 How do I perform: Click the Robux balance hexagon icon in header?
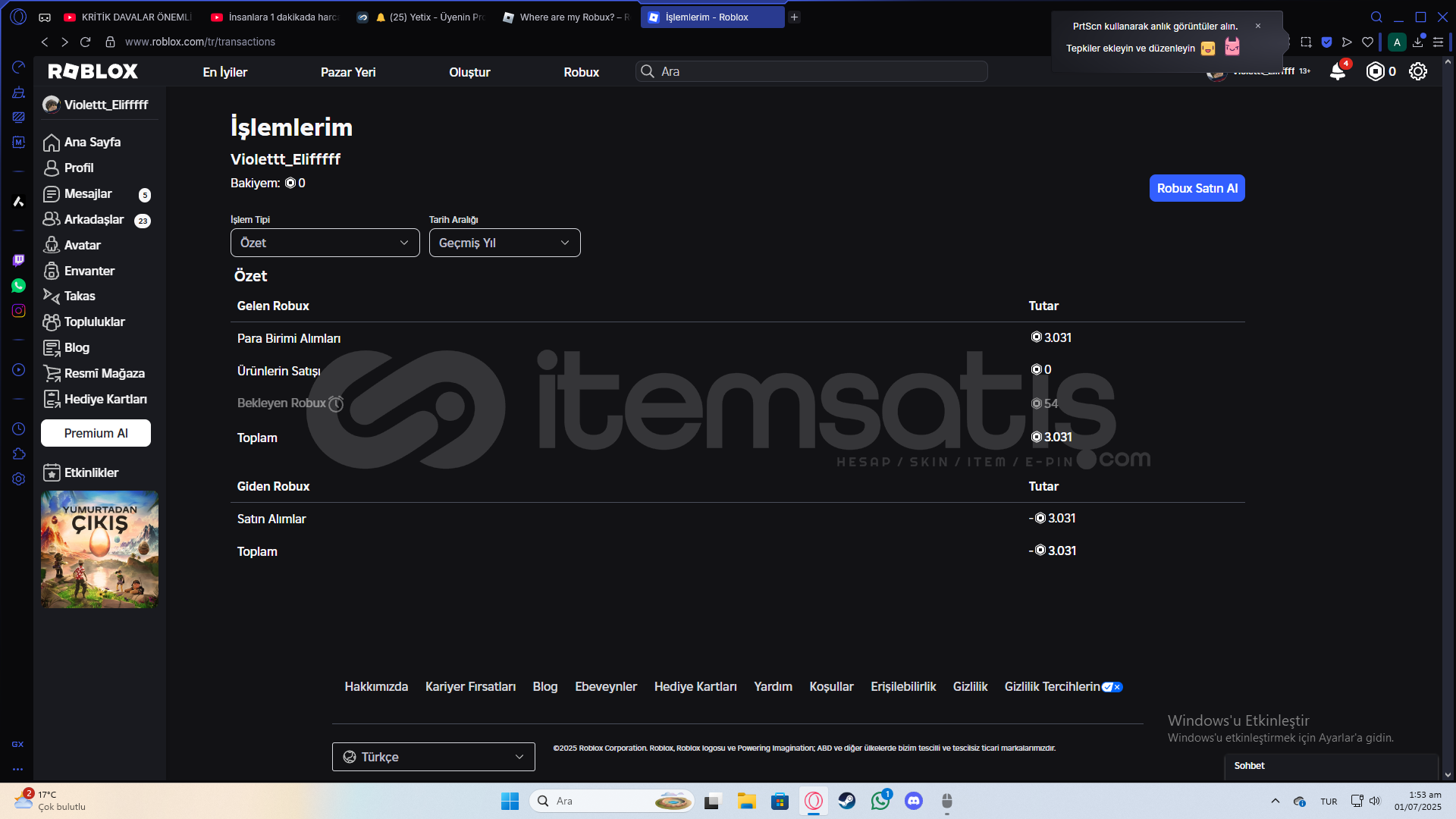[x=1375, y=71]
